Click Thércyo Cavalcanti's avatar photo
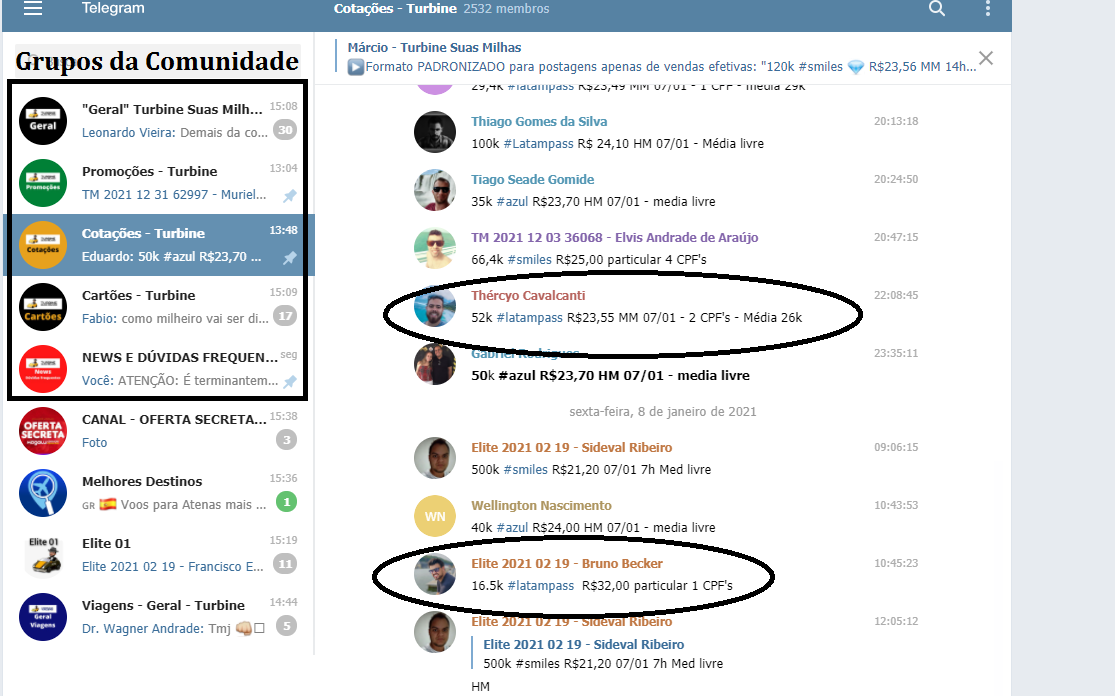The image size is (1115, 696). [x=434, y=306]
